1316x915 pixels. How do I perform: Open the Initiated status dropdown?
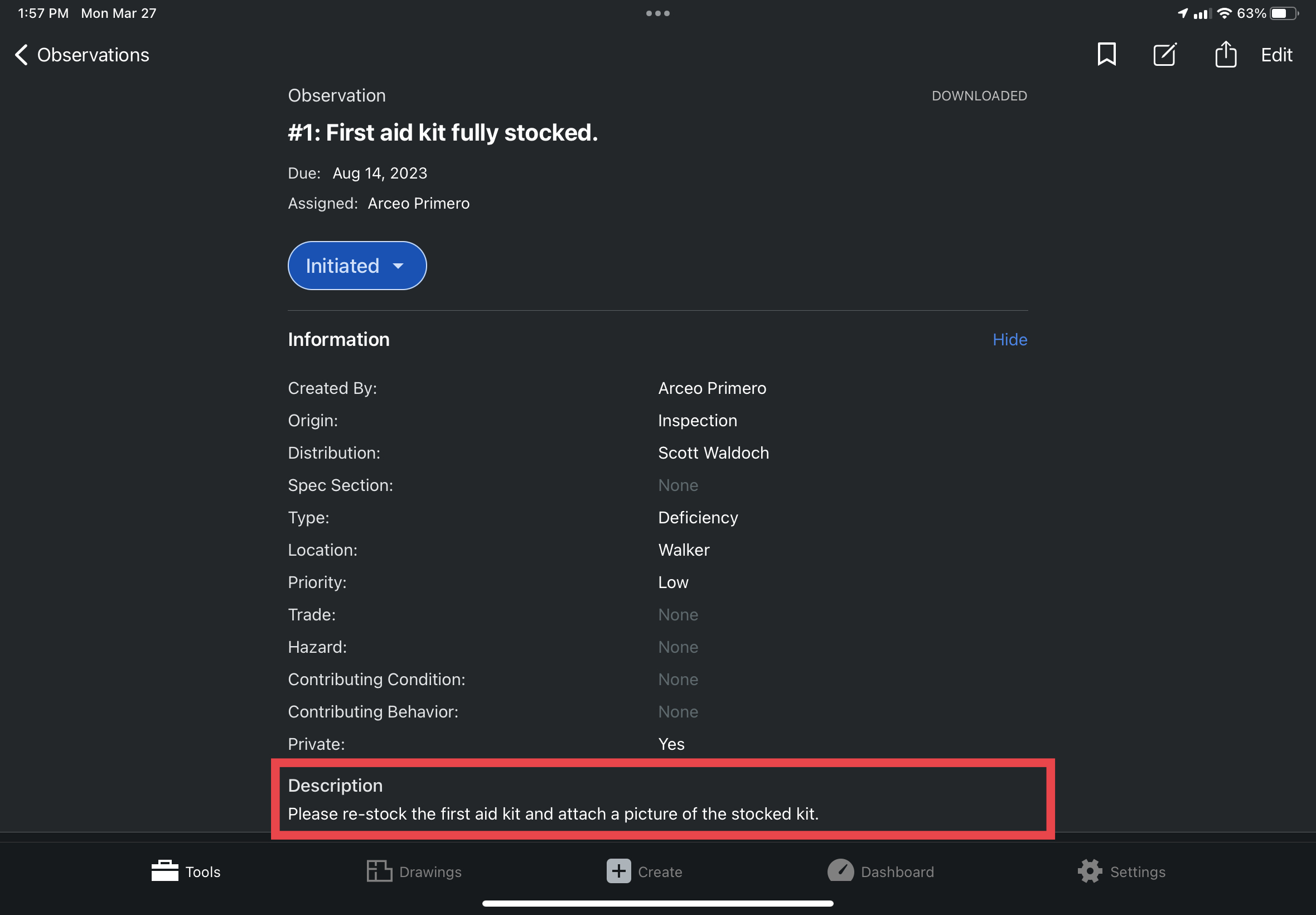[x=357, y=266]
